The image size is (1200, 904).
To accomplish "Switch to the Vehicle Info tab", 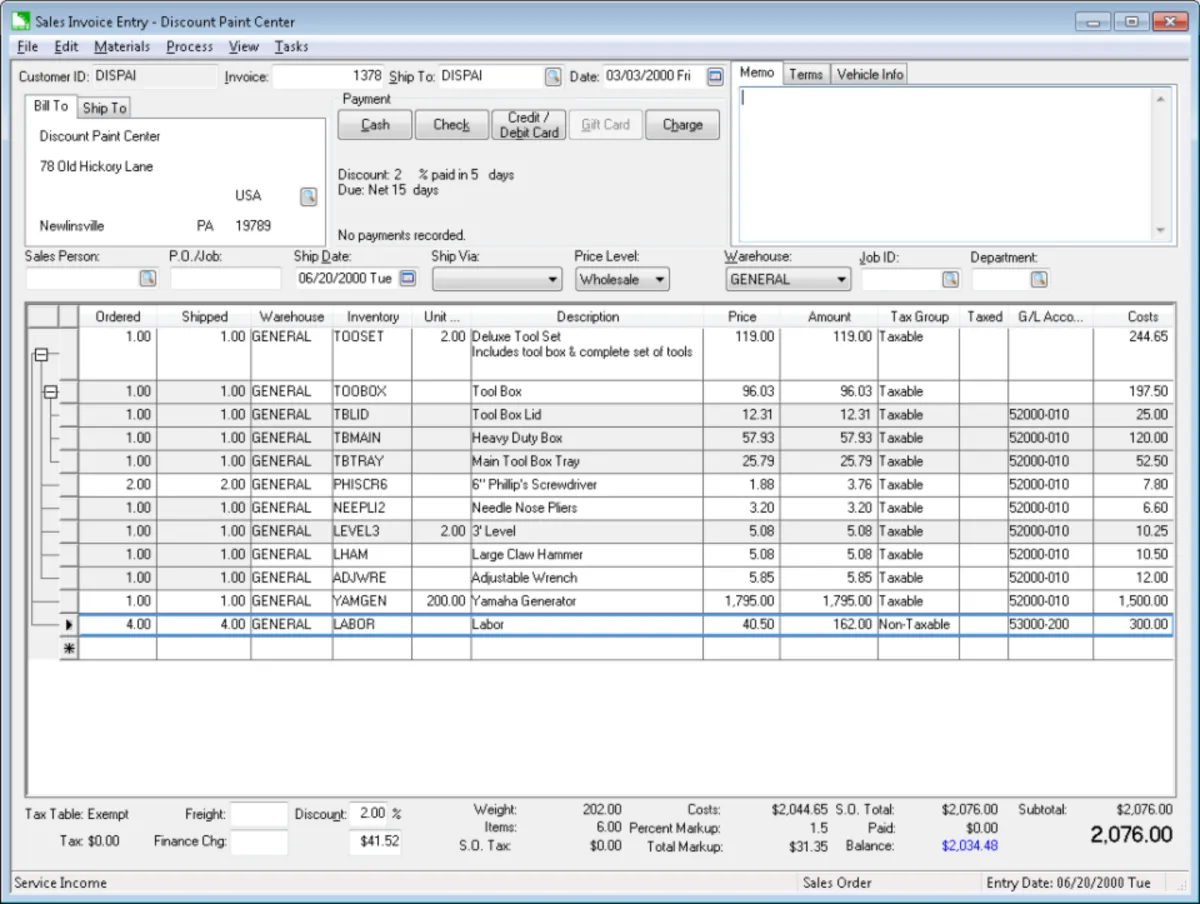I will pyautogui.click(x=869, y=74).
